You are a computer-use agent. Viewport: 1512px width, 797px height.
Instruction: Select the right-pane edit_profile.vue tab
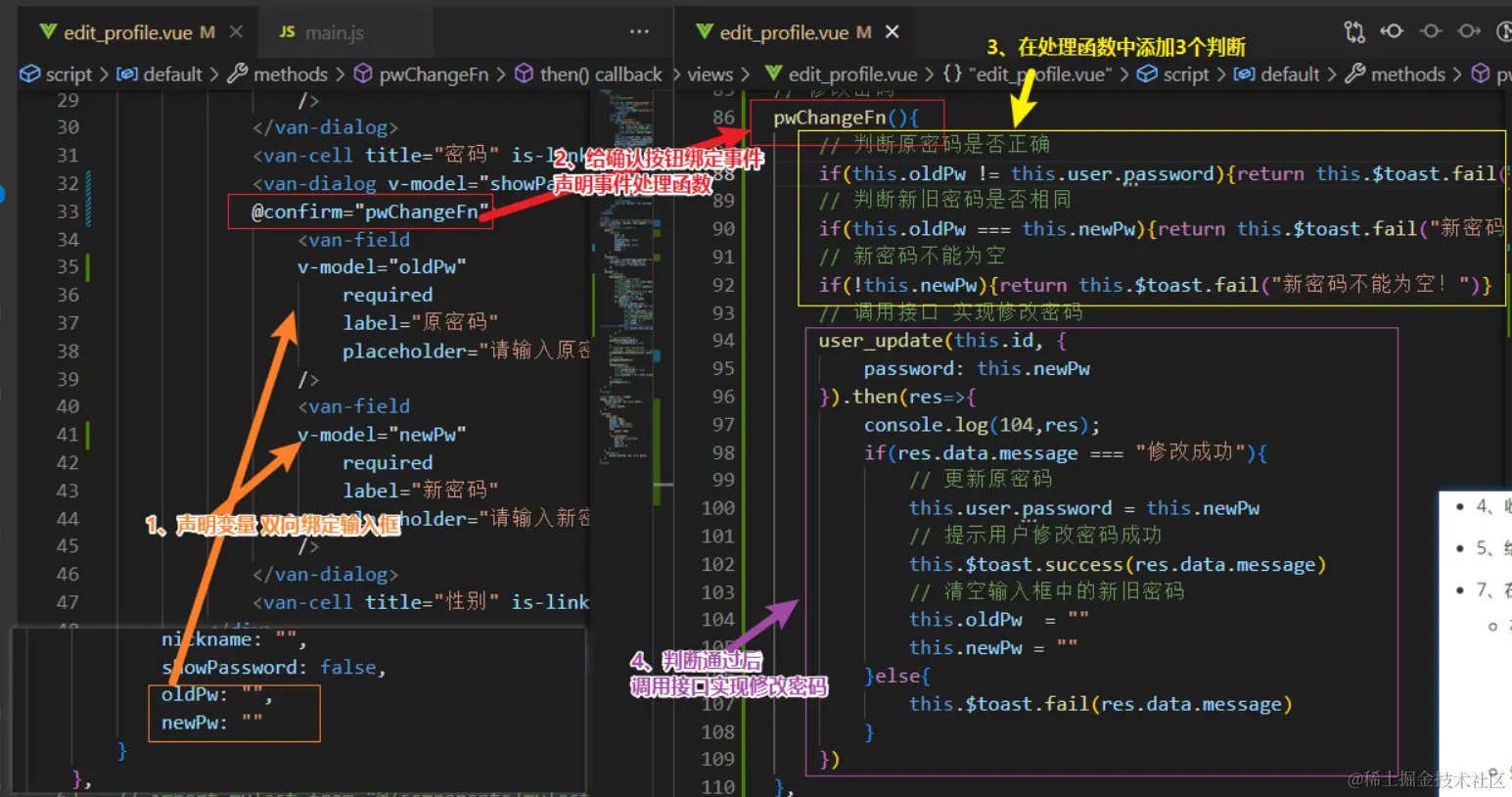click(798, 32)
